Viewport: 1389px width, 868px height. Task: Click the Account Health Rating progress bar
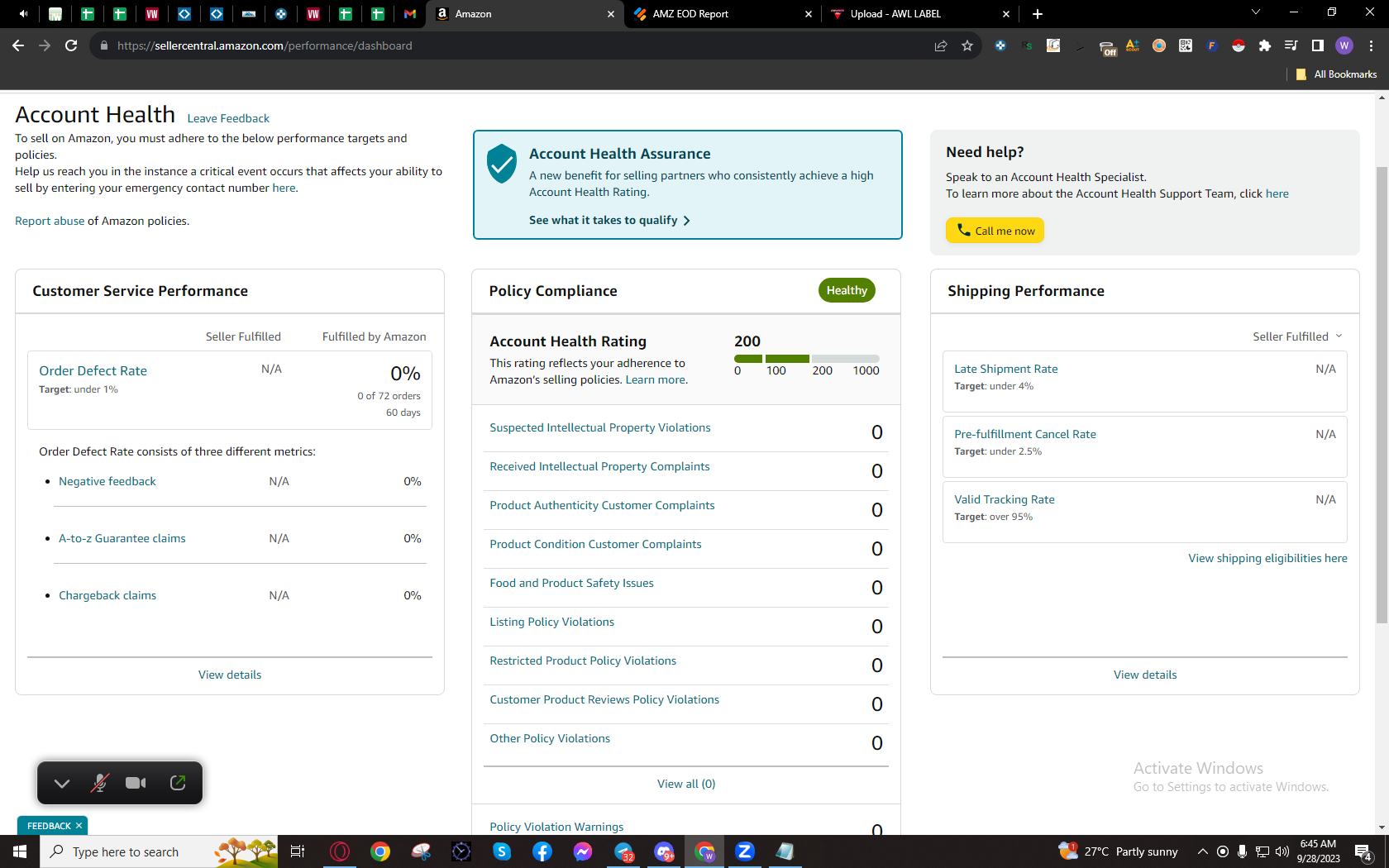point(807,359)
